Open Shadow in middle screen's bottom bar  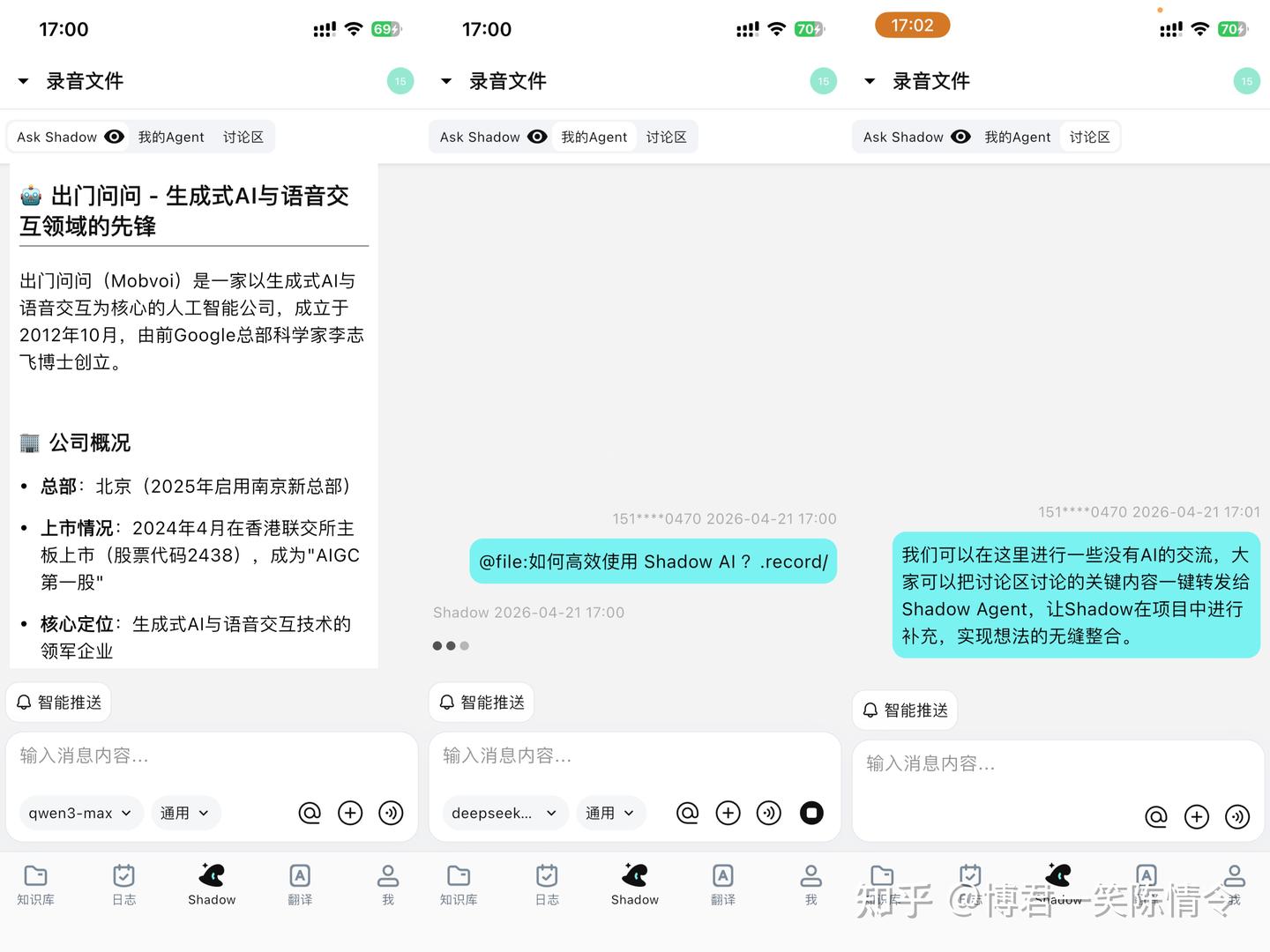pyautogui.click(x=635, y=884)
